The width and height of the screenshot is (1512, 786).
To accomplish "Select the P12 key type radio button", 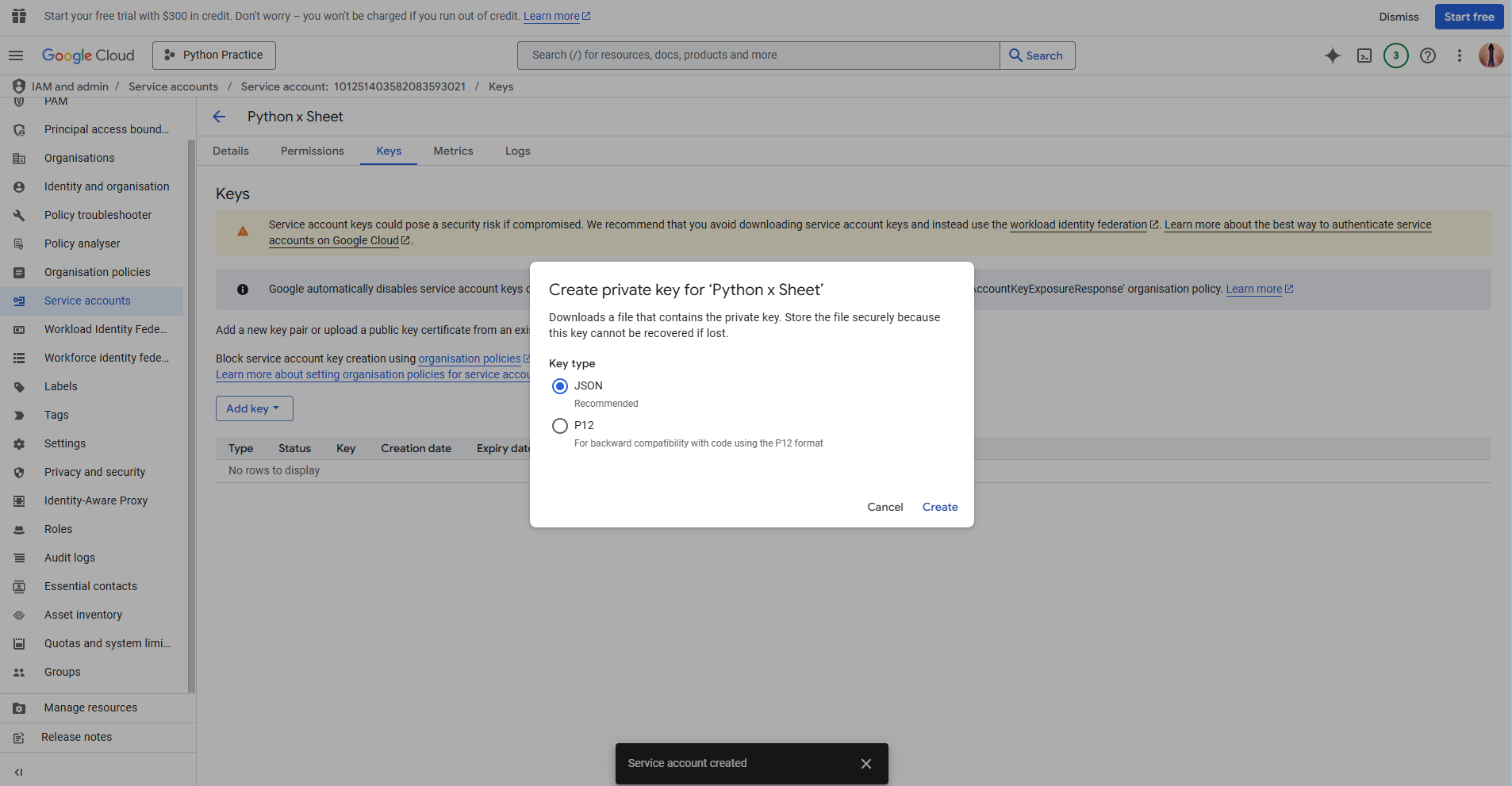I will tap(560, 426).
